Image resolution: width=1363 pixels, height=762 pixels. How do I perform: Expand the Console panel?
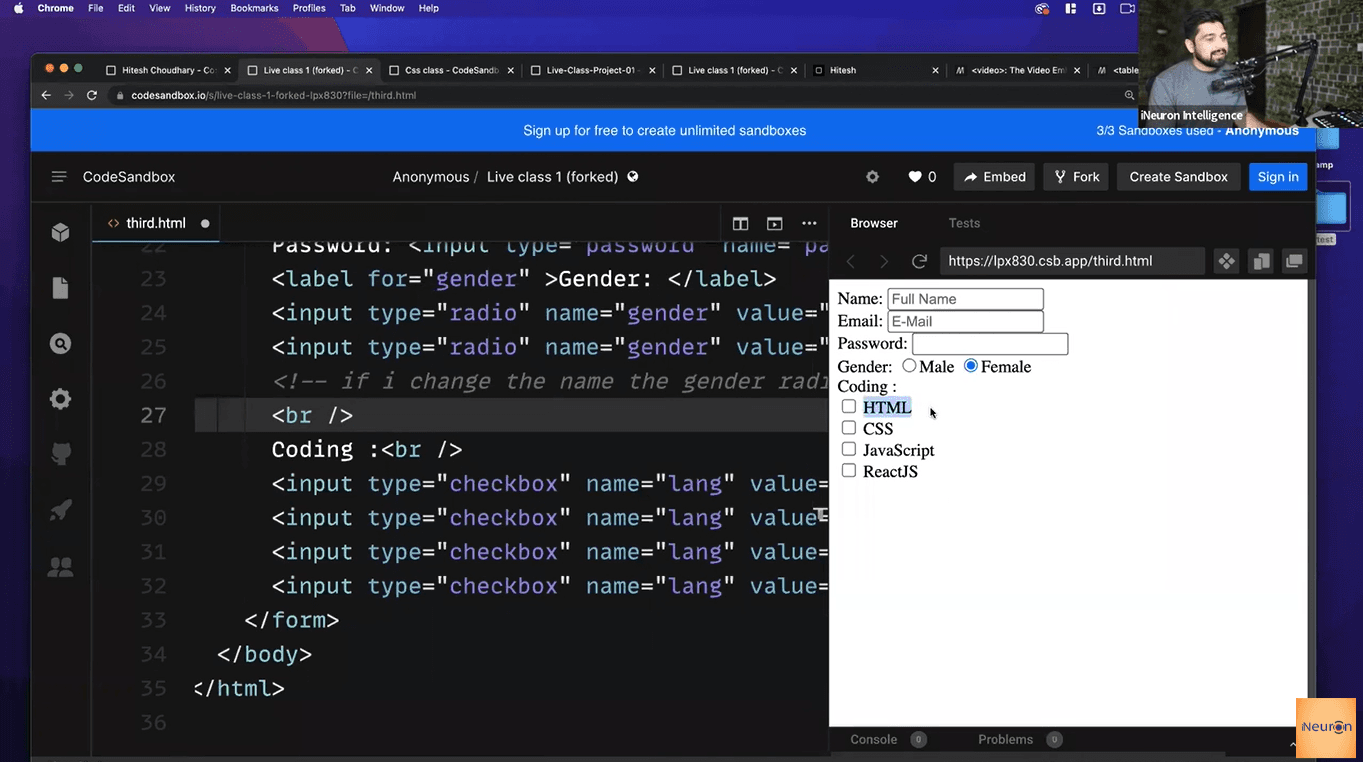tap(873, 739)
